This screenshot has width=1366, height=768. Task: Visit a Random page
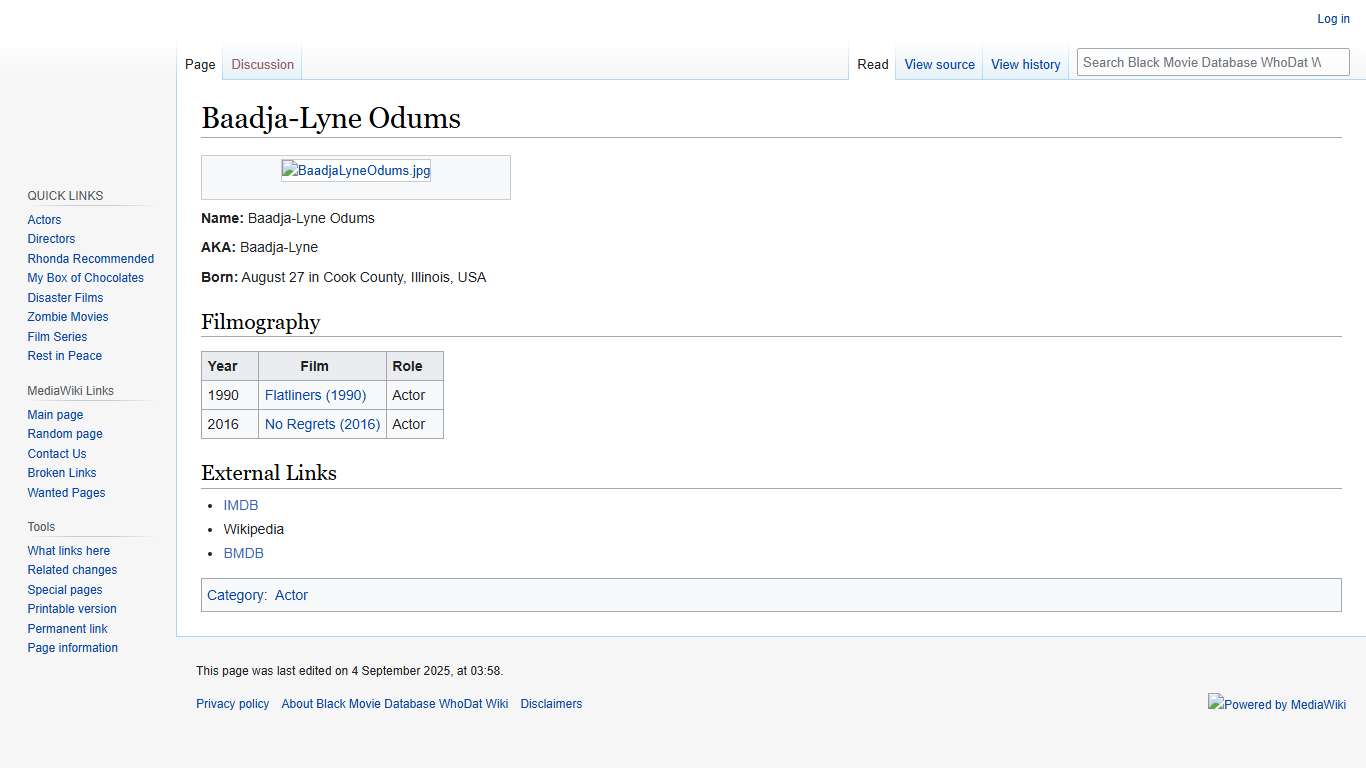[x=64, y=433]
